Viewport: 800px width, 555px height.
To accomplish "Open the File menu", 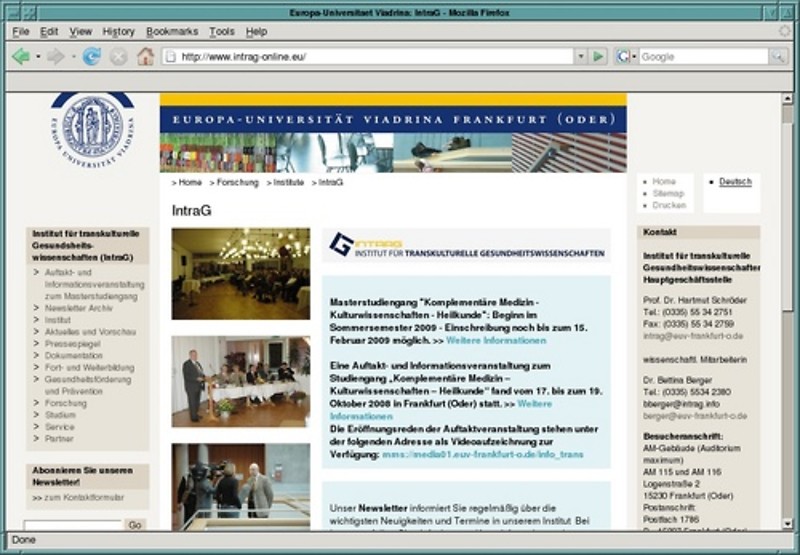I will tap(20, 32).
